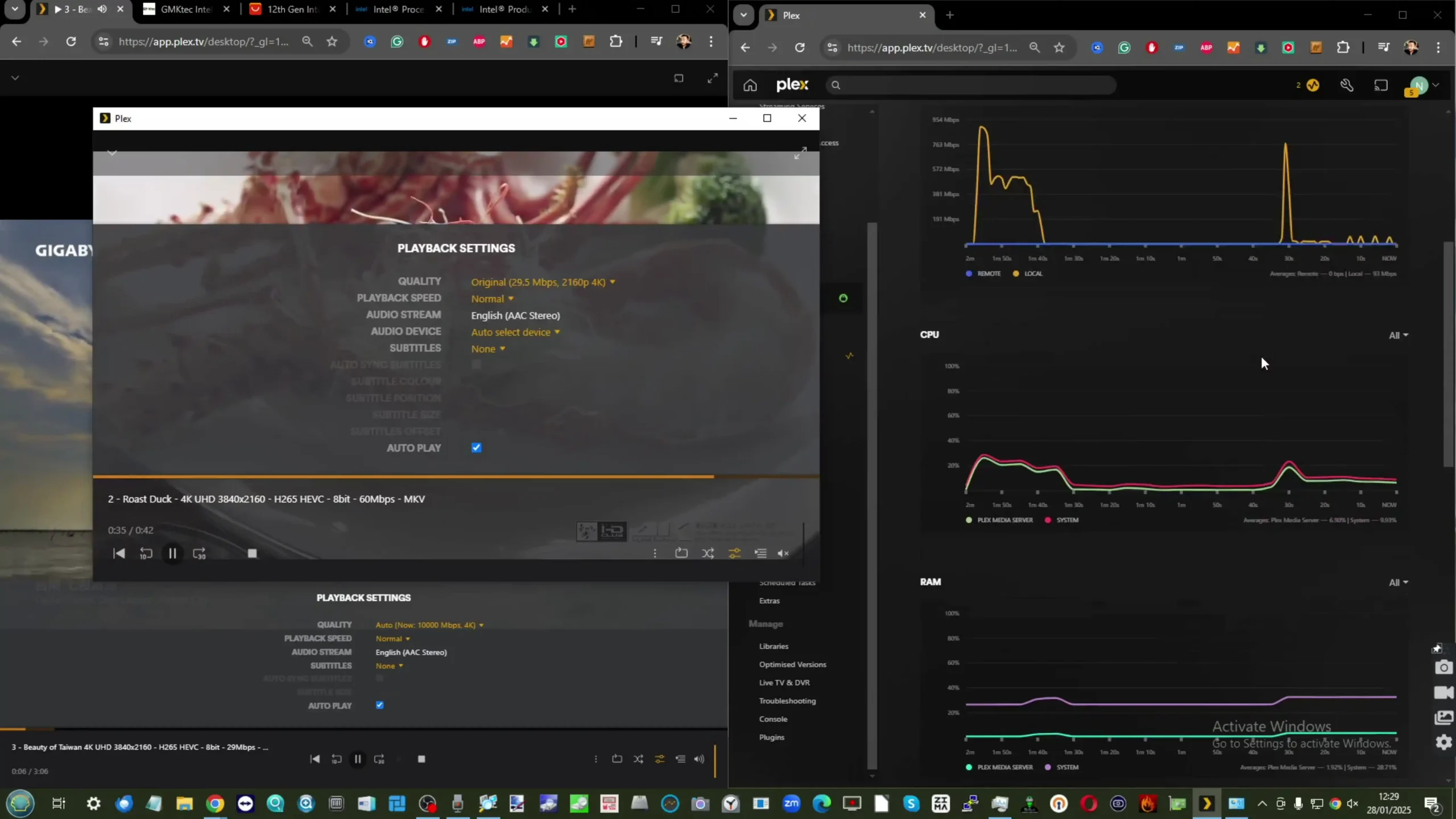Image resolution: width=1456 pixels, height=819 pixels.
Task: Open Troubleshooting in settings sidebar
Action: tap(787, 701)
